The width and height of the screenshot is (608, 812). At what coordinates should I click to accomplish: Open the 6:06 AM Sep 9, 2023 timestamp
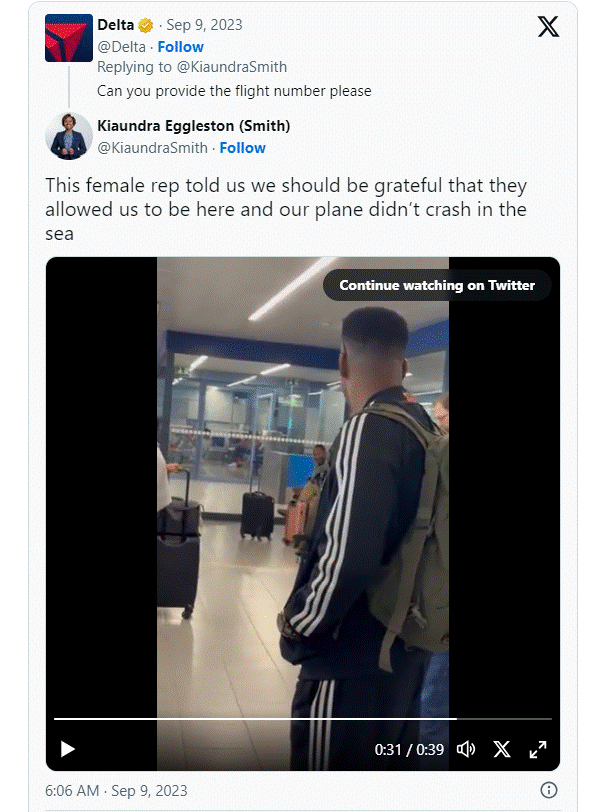[x=116, y=791]
